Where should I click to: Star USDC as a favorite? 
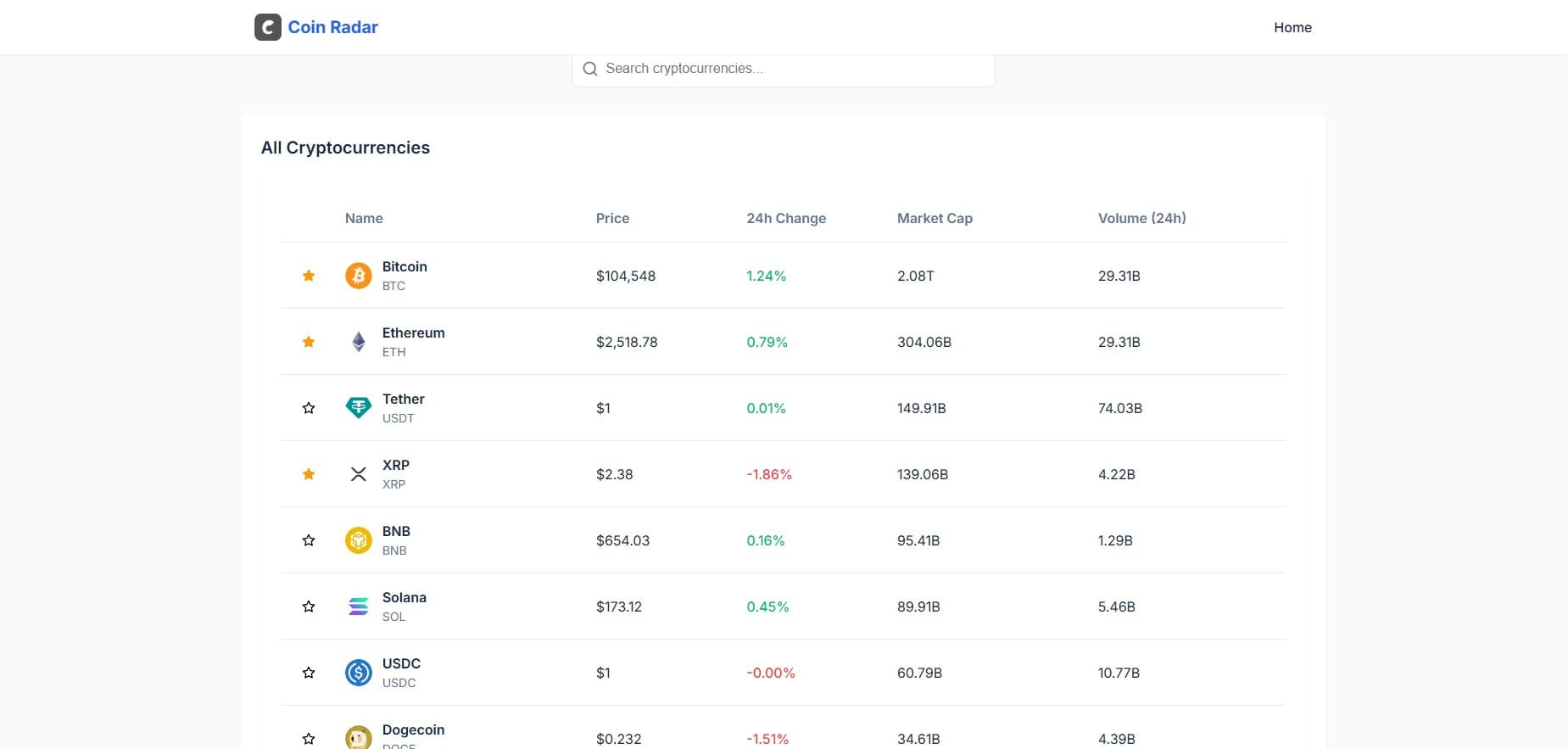click(309, 673)
